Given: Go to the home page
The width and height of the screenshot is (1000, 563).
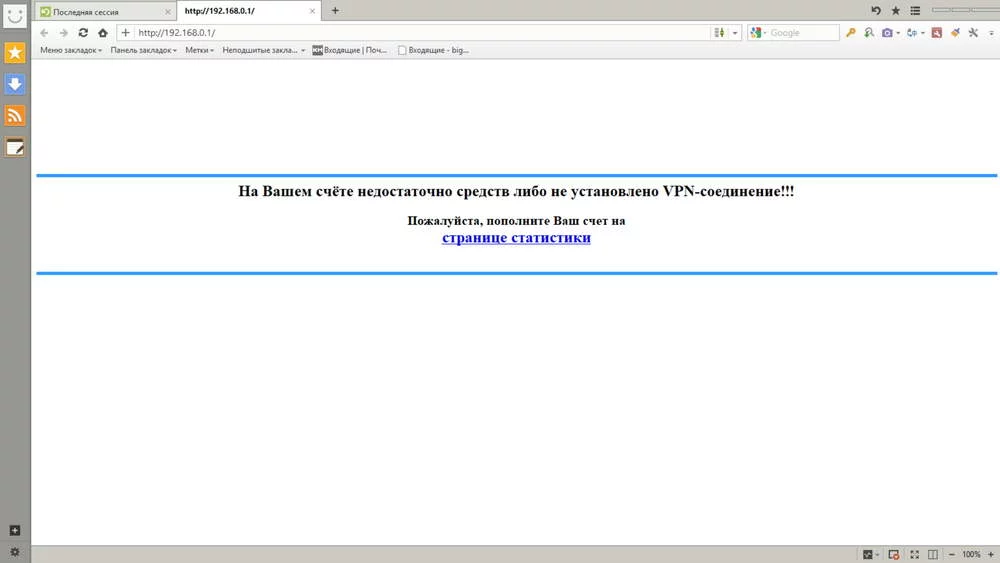Looking at the screenshot, I should click(x=103, y=33).
